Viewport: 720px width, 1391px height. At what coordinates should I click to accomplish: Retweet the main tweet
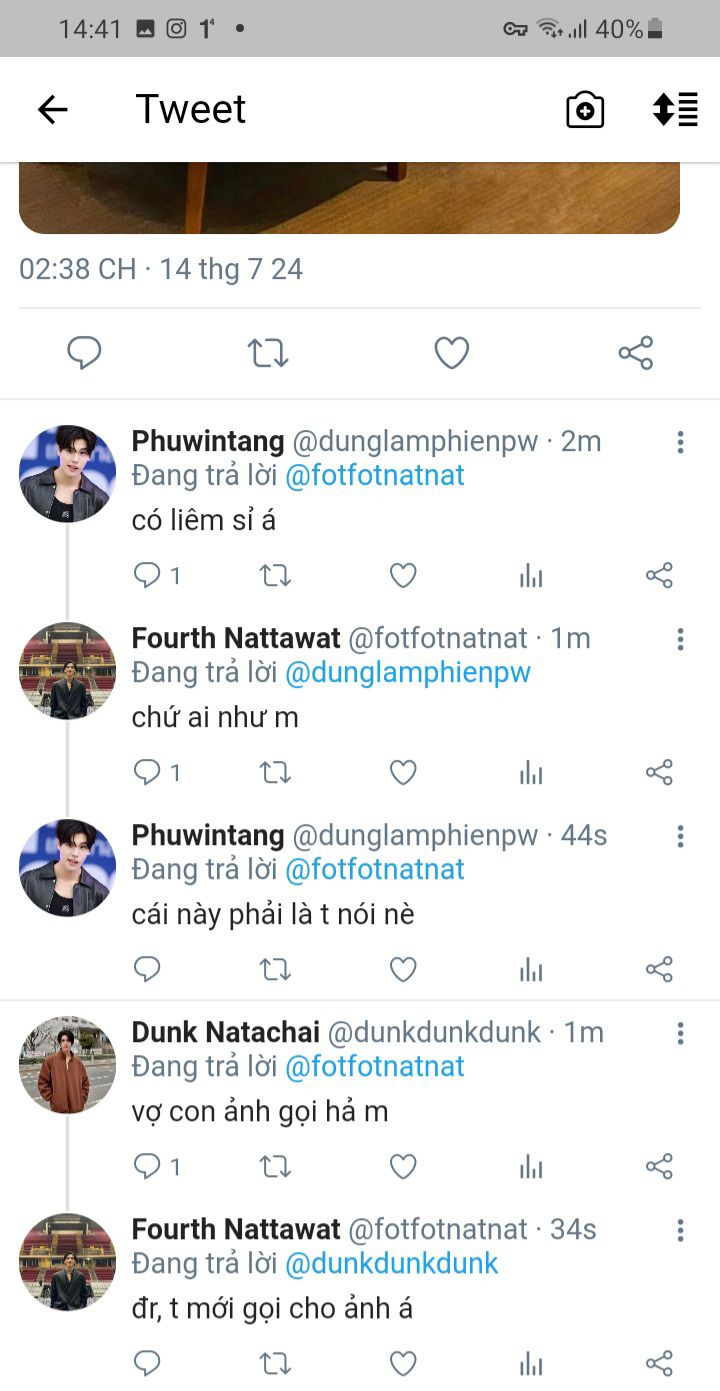tap(268, 352)
